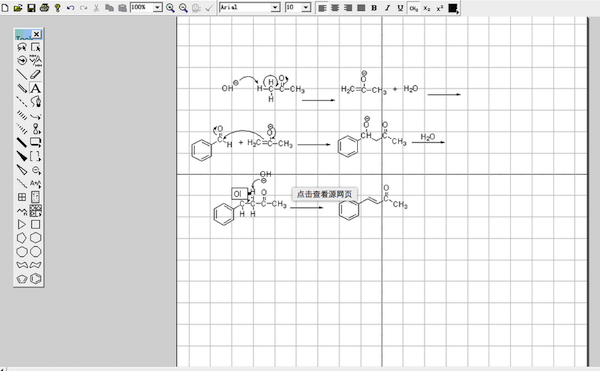Select the Multiple Bonds tool
The width and height of the screenshot is (600, 371).
(22, 88)
